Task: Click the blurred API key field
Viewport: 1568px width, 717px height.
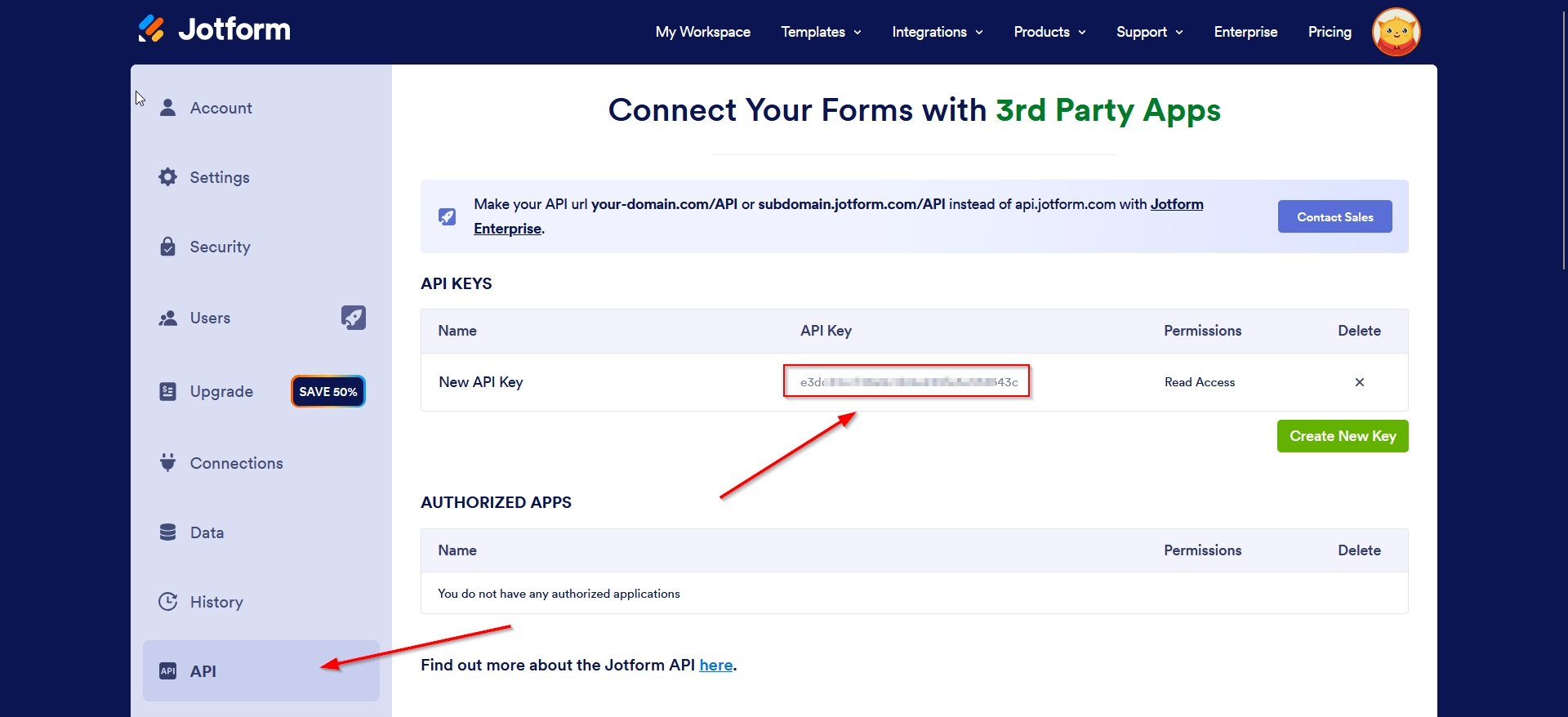Action: click(906, 381)
